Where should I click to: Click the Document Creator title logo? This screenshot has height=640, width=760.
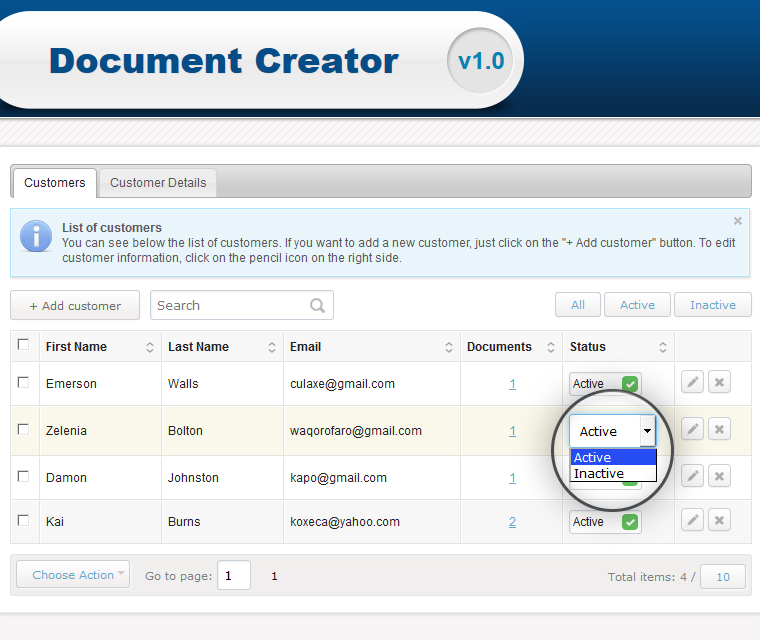[x=224, y=61]
